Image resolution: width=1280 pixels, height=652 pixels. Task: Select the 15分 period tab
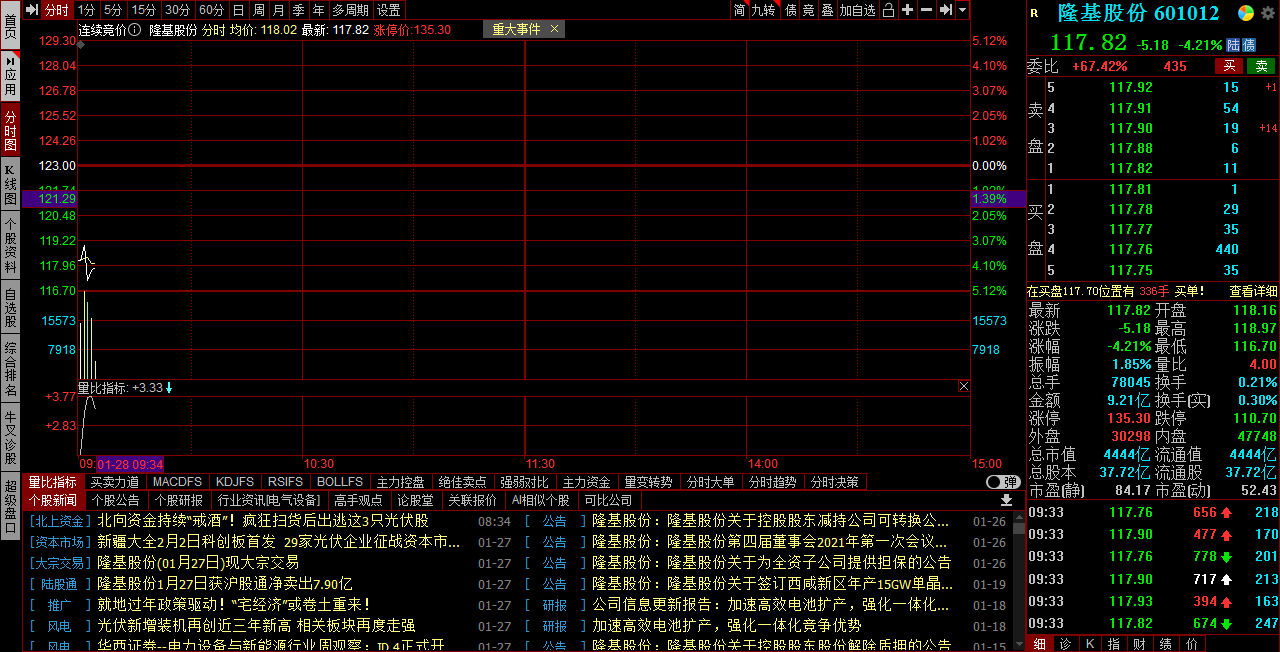[x=144, y=10]
